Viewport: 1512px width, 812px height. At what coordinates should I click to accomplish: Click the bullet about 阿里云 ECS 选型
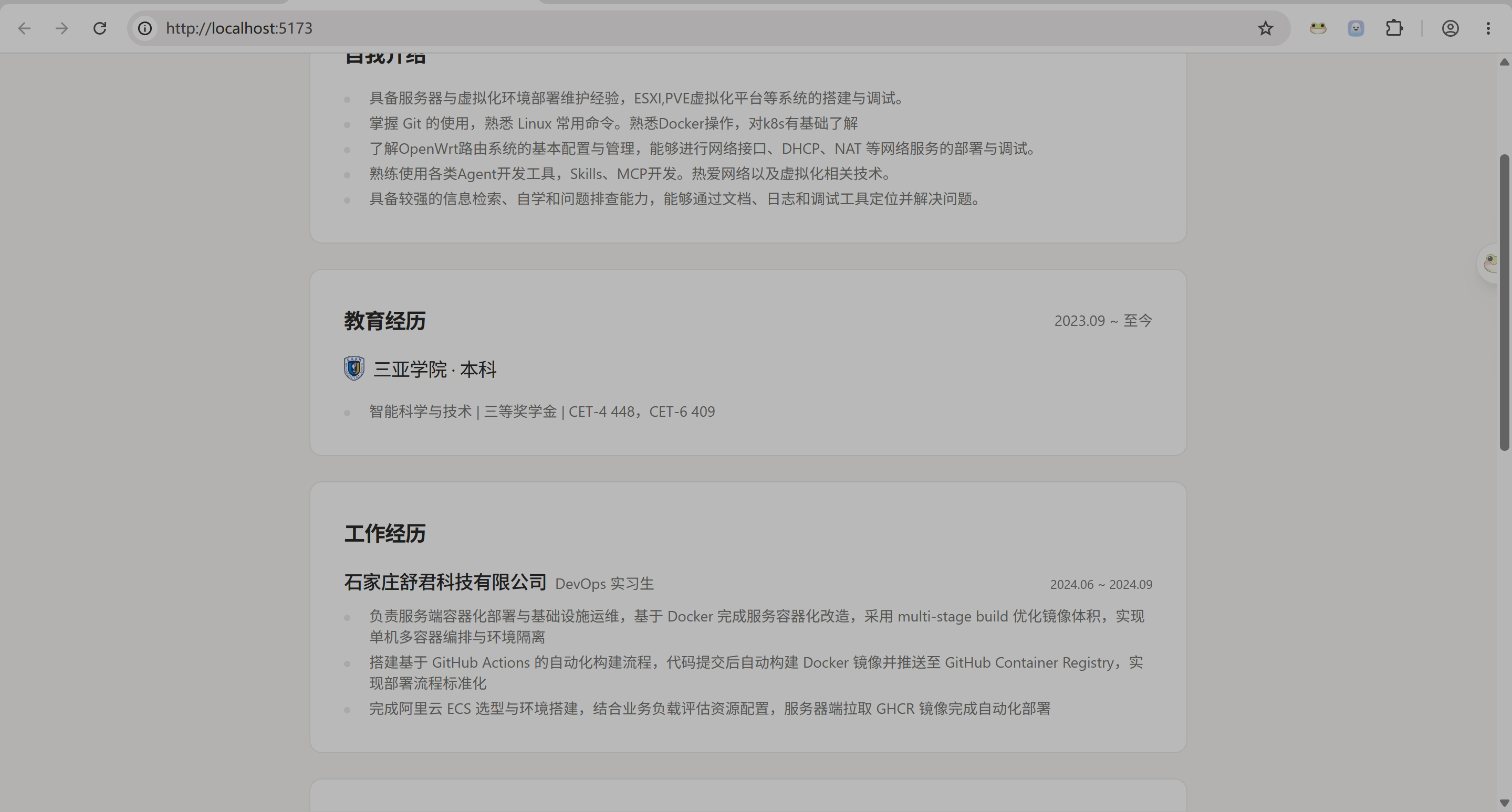coord(710,709)
